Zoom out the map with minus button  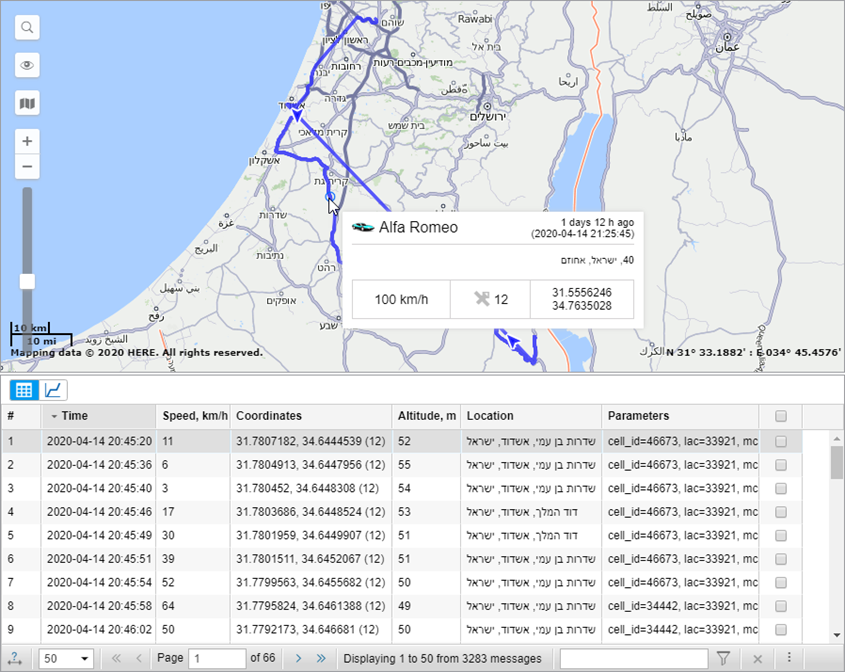click(27, 166)
